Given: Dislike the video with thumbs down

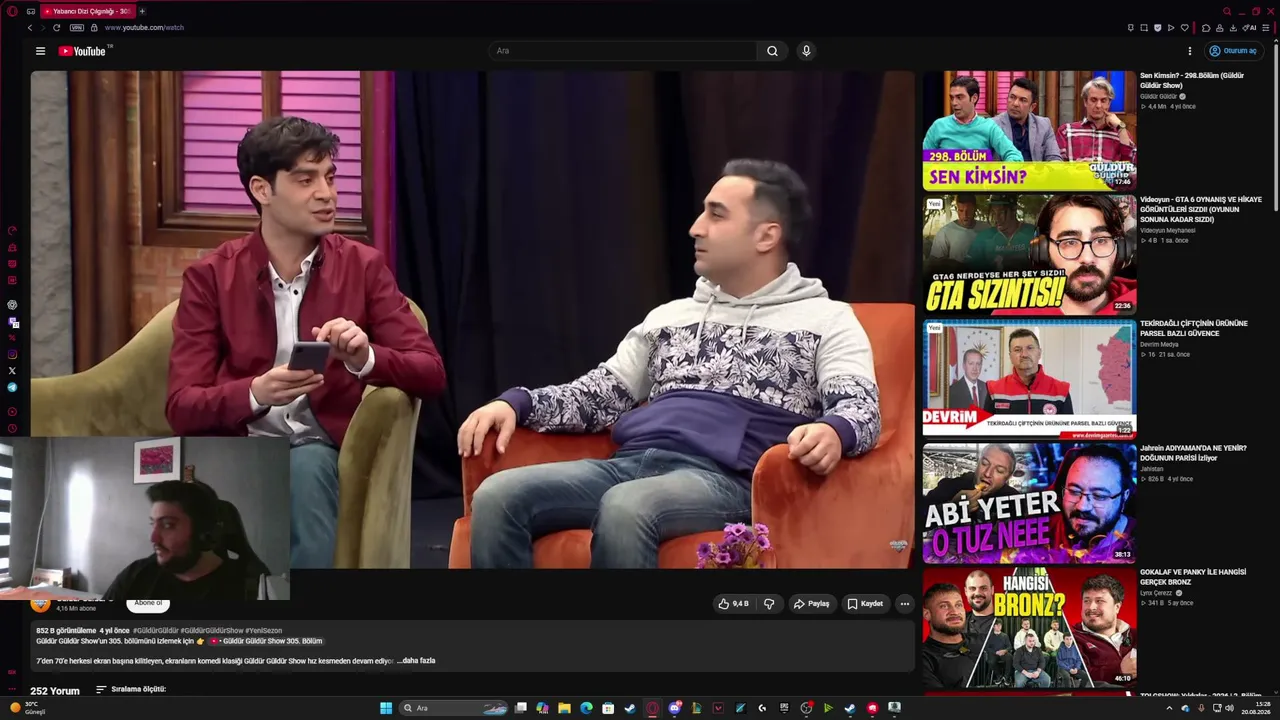Looking at the screenshot, I should pos(769,604).
